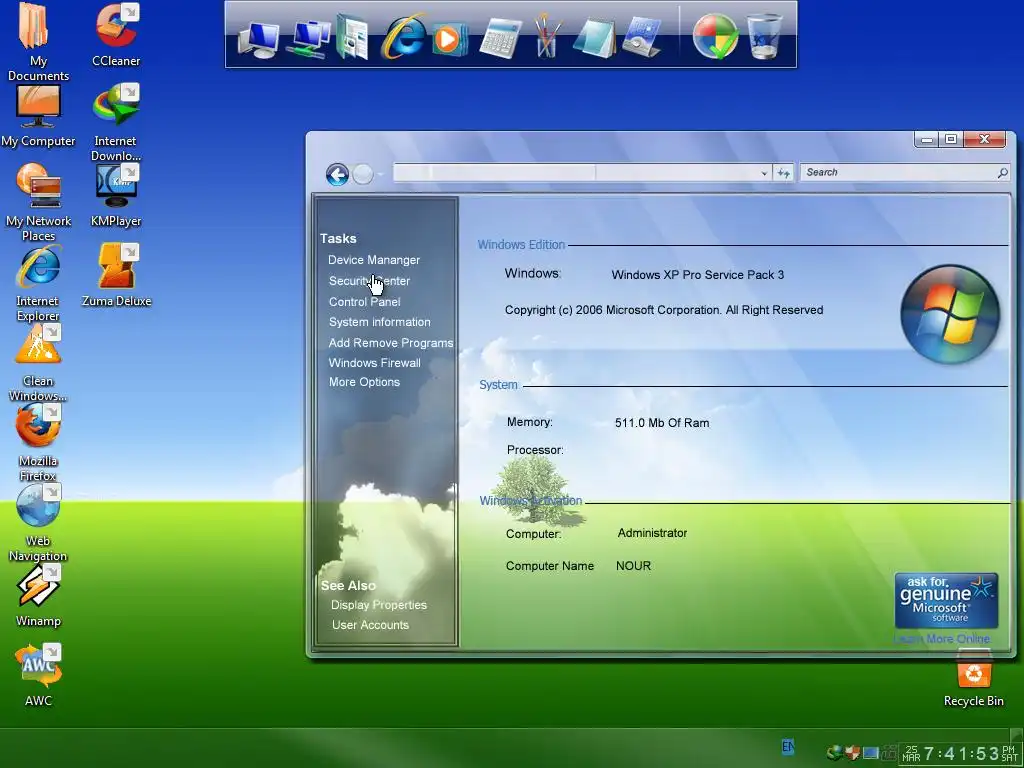
Task: Open the network computers icon in the dock
Action: pos(309,39)
